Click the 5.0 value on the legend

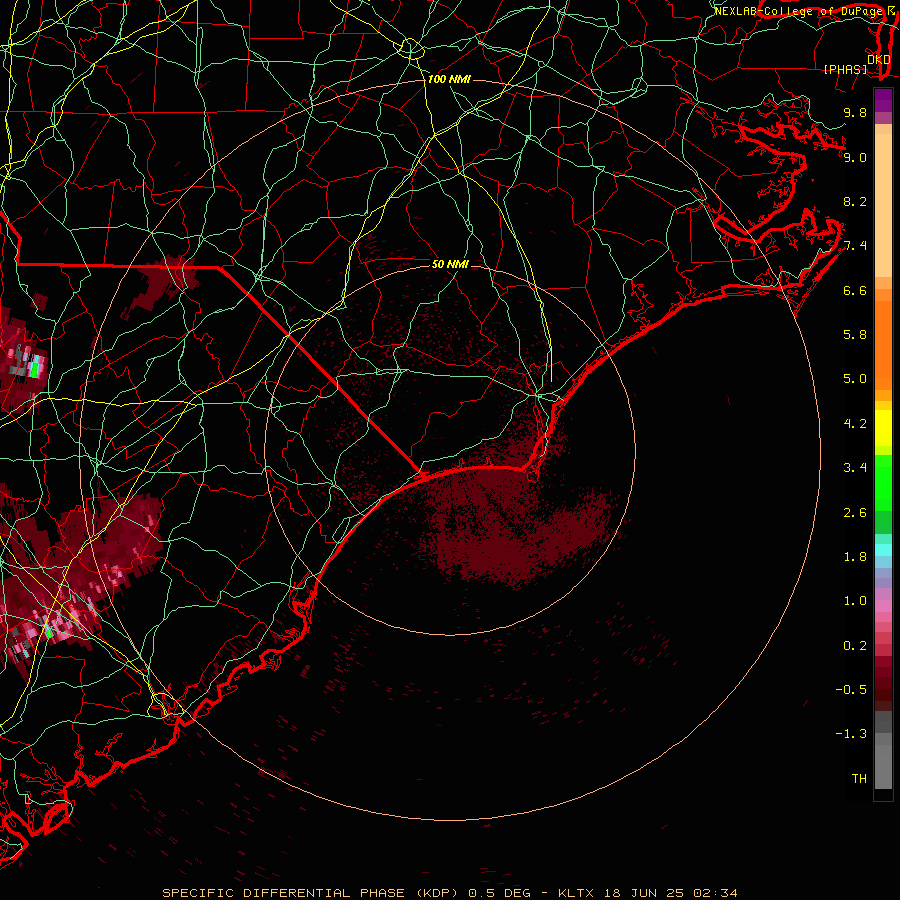pos(855,379)
